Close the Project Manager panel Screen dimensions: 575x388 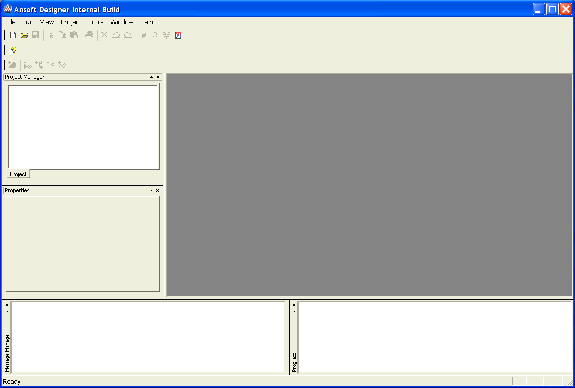click(x=158, y=77)
